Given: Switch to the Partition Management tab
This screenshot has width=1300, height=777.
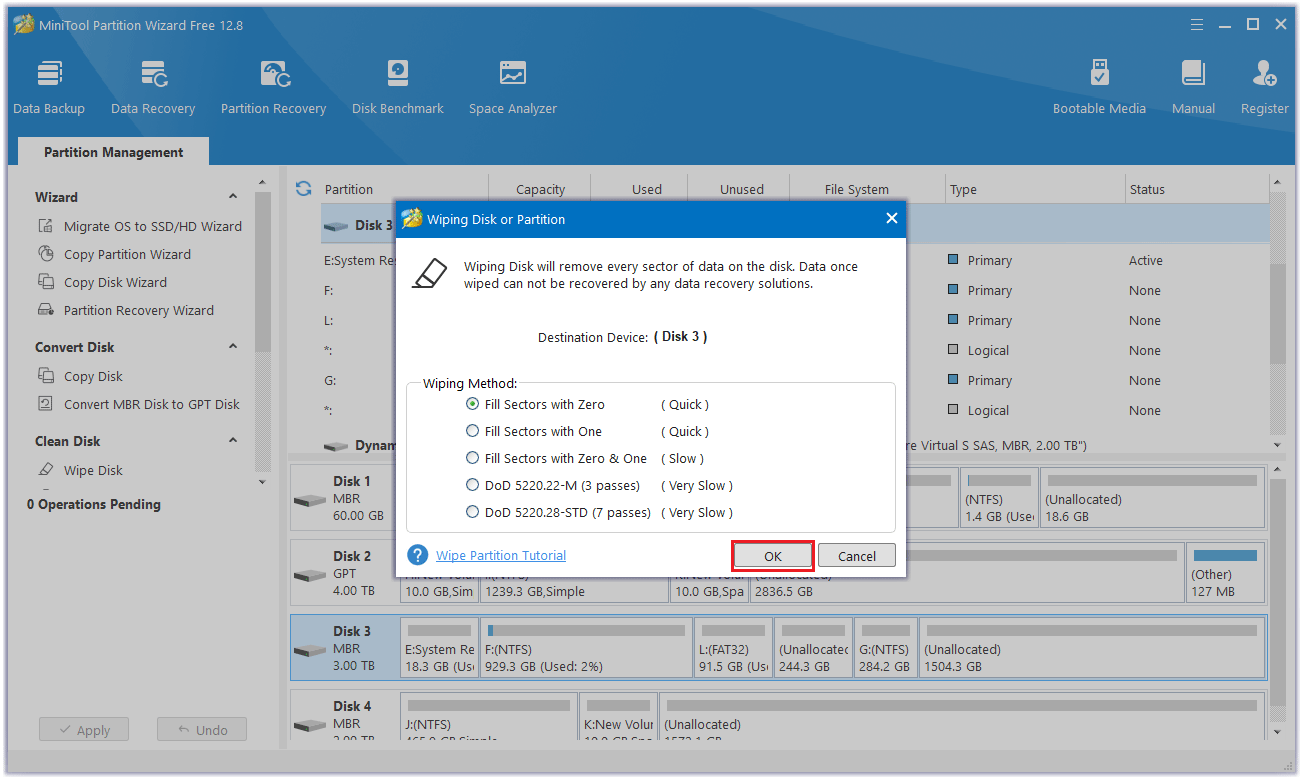Looking at the screenshot, I should [x=114, y=152].
